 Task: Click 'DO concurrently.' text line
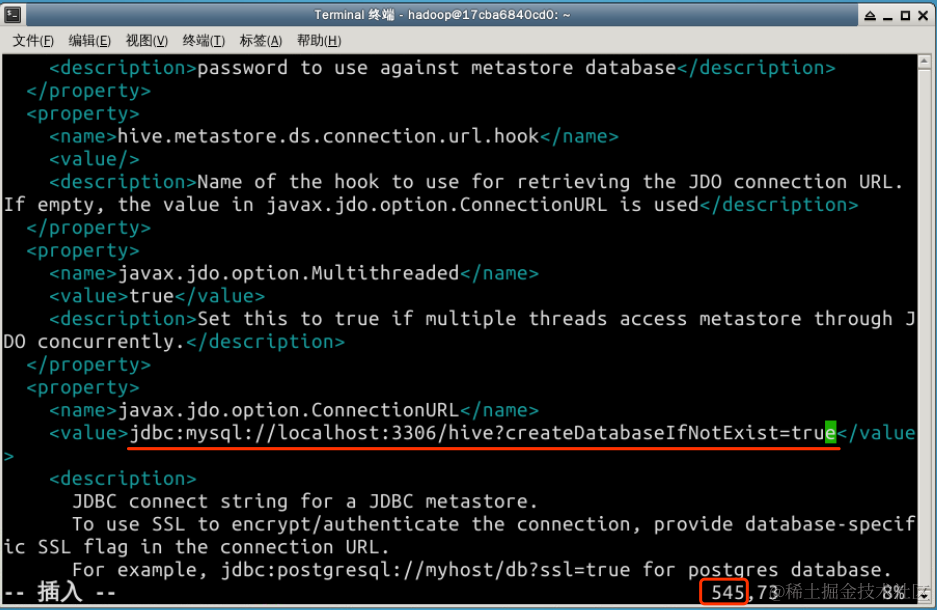pyautogui.click(x=94, y=342)
